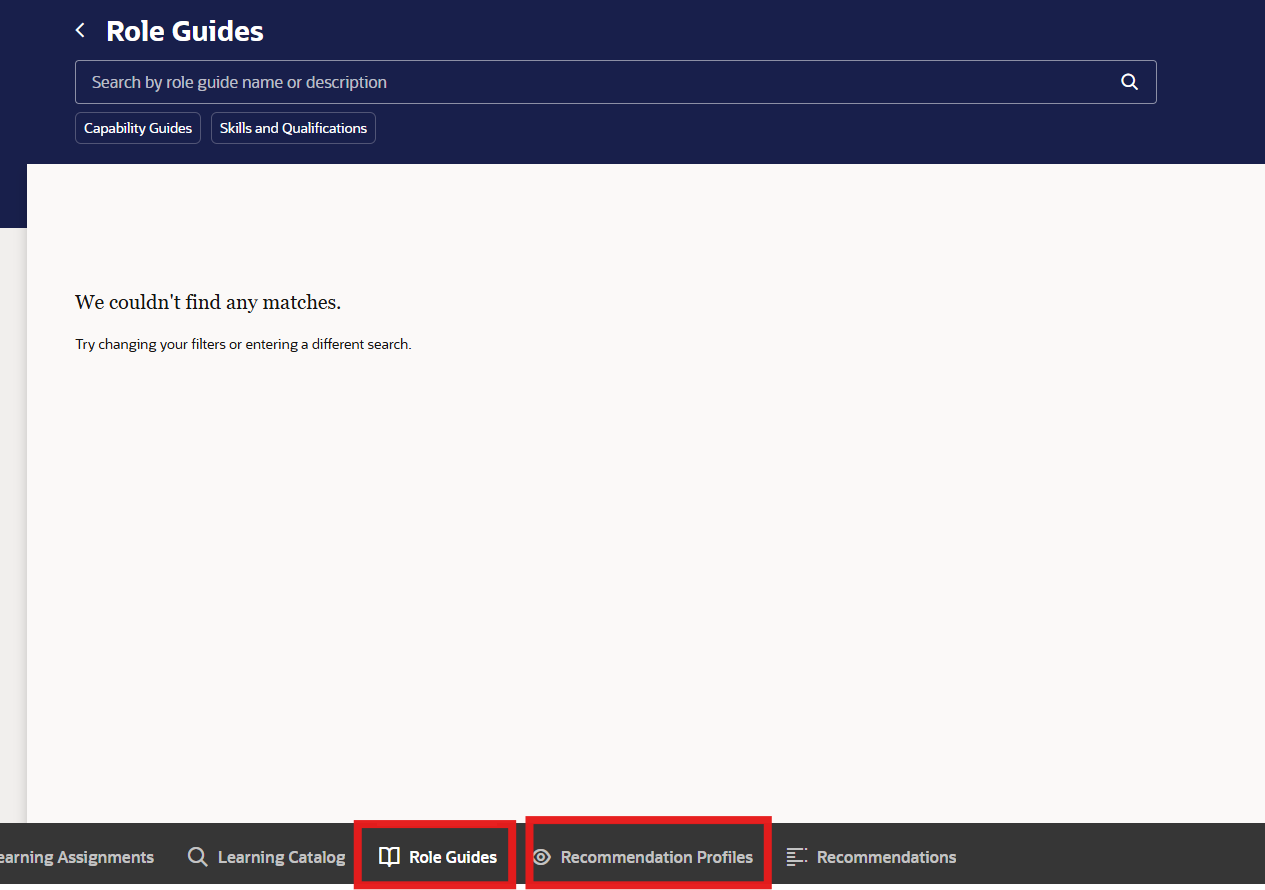
Task: Click the magnifier icon beside Learning Catalog
Action: click(198, 857)
